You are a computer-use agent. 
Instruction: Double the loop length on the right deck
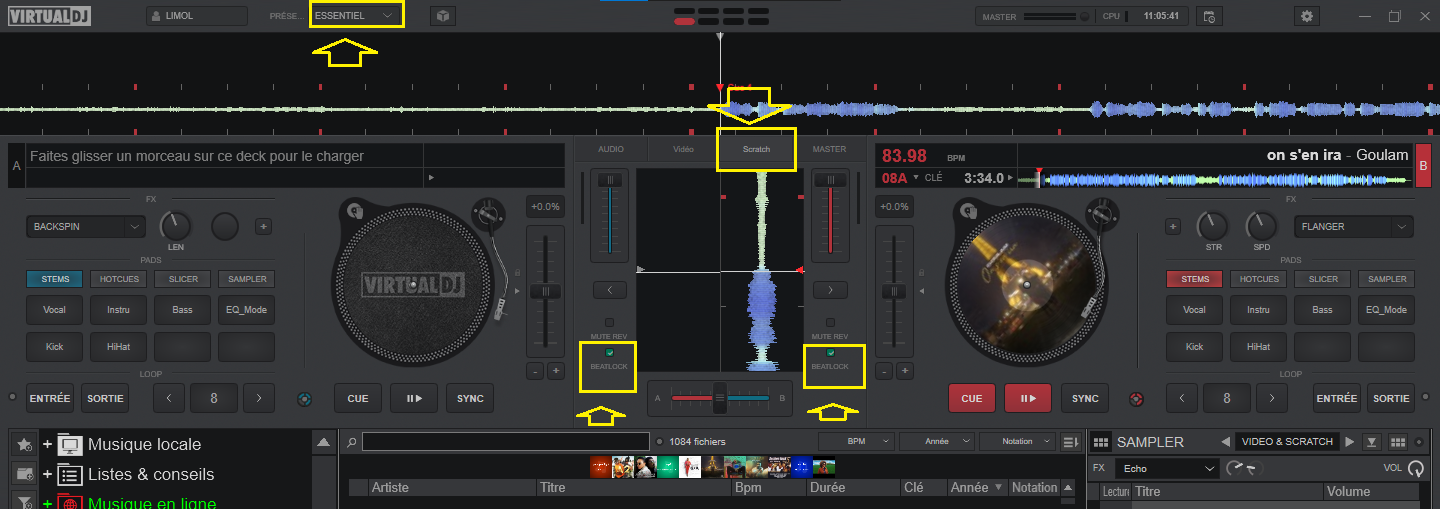pyautogui.click(x=1273, y=398)
